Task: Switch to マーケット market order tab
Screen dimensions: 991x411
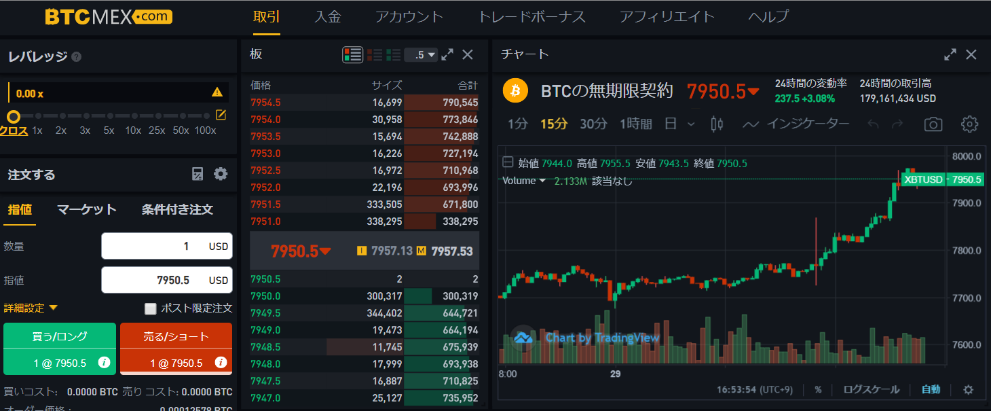Action: [x=87, y=209]
